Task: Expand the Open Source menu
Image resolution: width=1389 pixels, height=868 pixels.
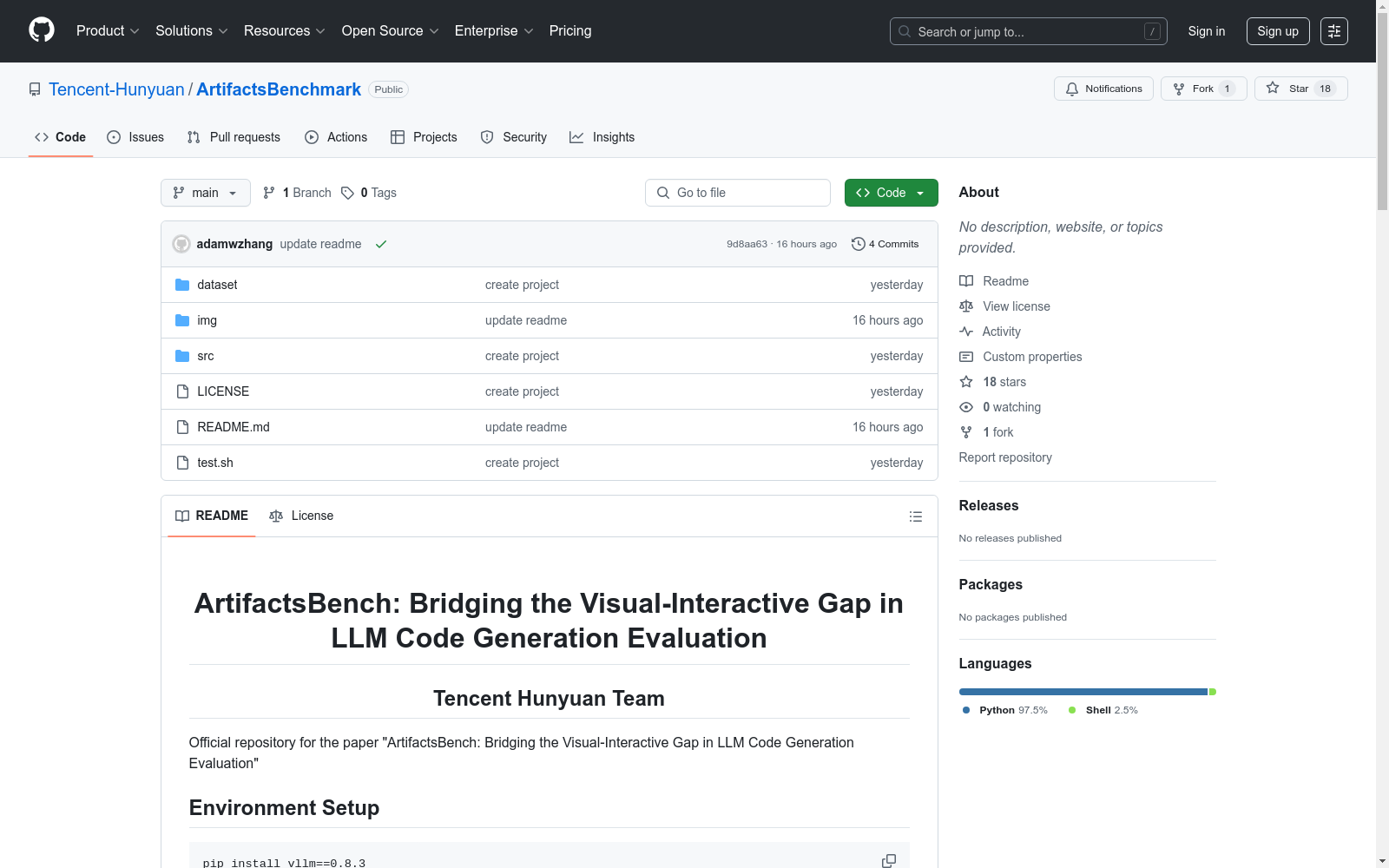Action: click(391, 30)
